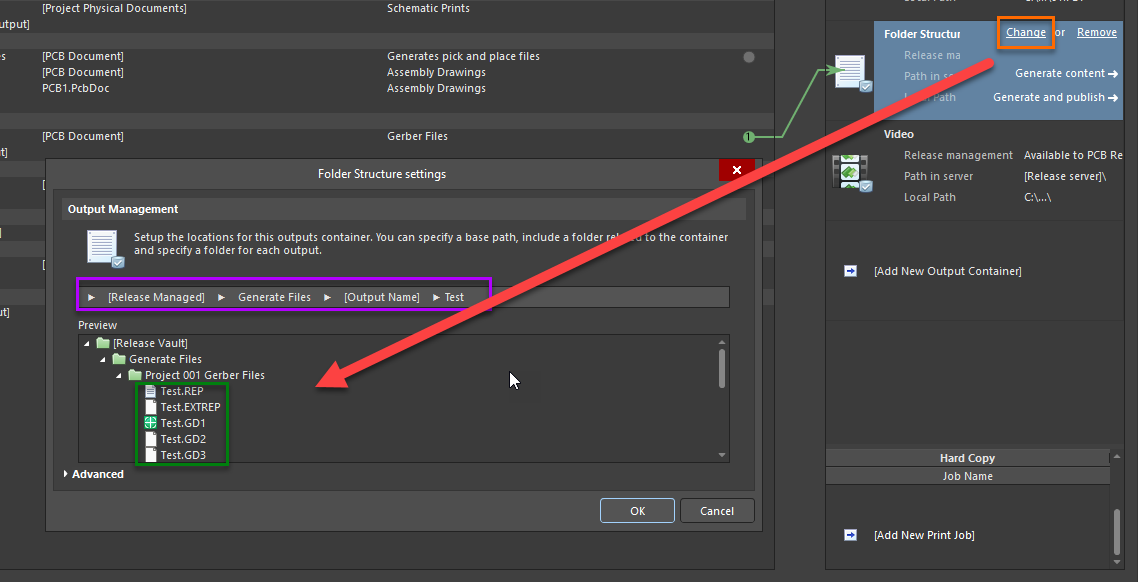Open the [Release Managed] path segment
Image resolution: width=1138 pixels, height=582 pixels.
tap(156, 297)
